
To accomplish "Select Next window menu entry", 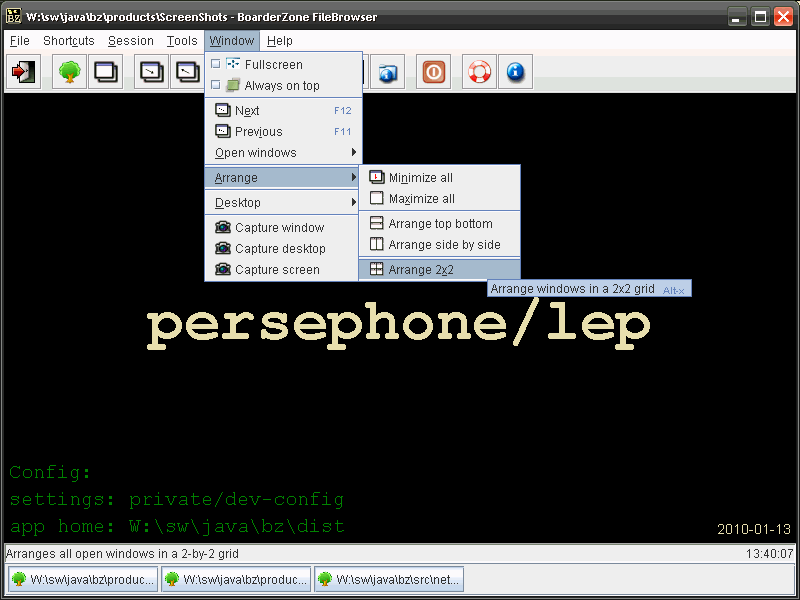I will [x=283, y=110].
